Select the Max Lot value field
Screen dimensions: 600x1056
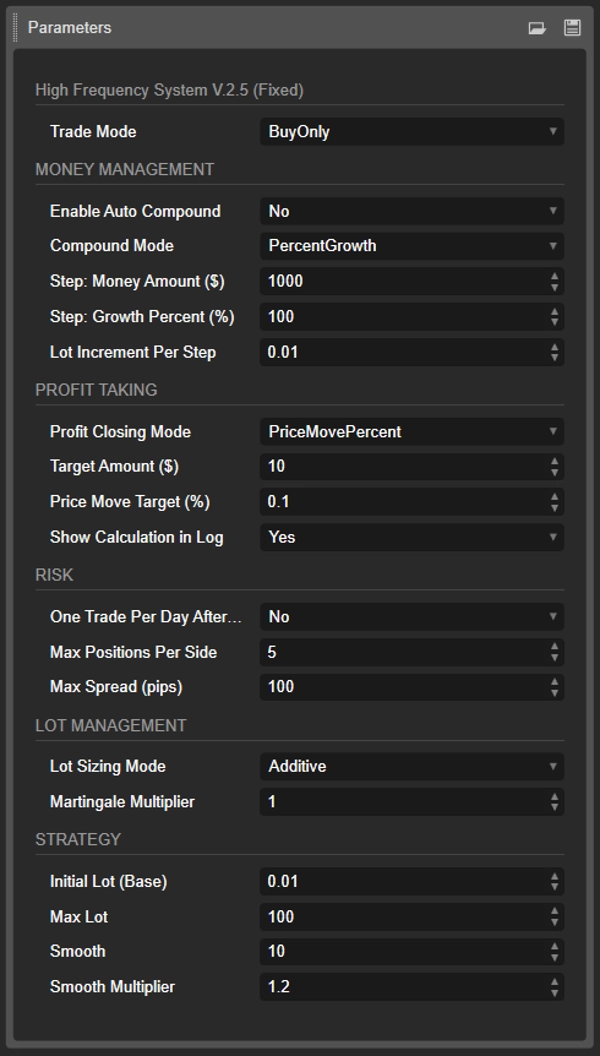(400, 916)
